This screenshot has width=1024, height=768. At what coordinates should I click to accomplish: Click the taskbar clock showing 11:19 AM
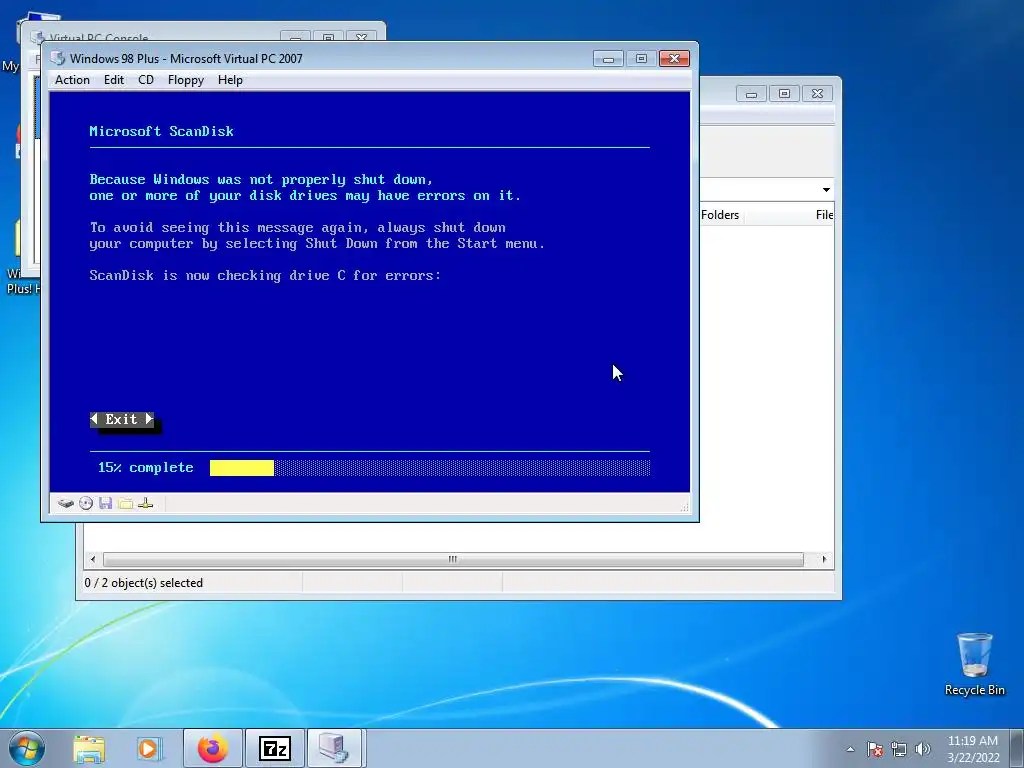tap(973, 749)
